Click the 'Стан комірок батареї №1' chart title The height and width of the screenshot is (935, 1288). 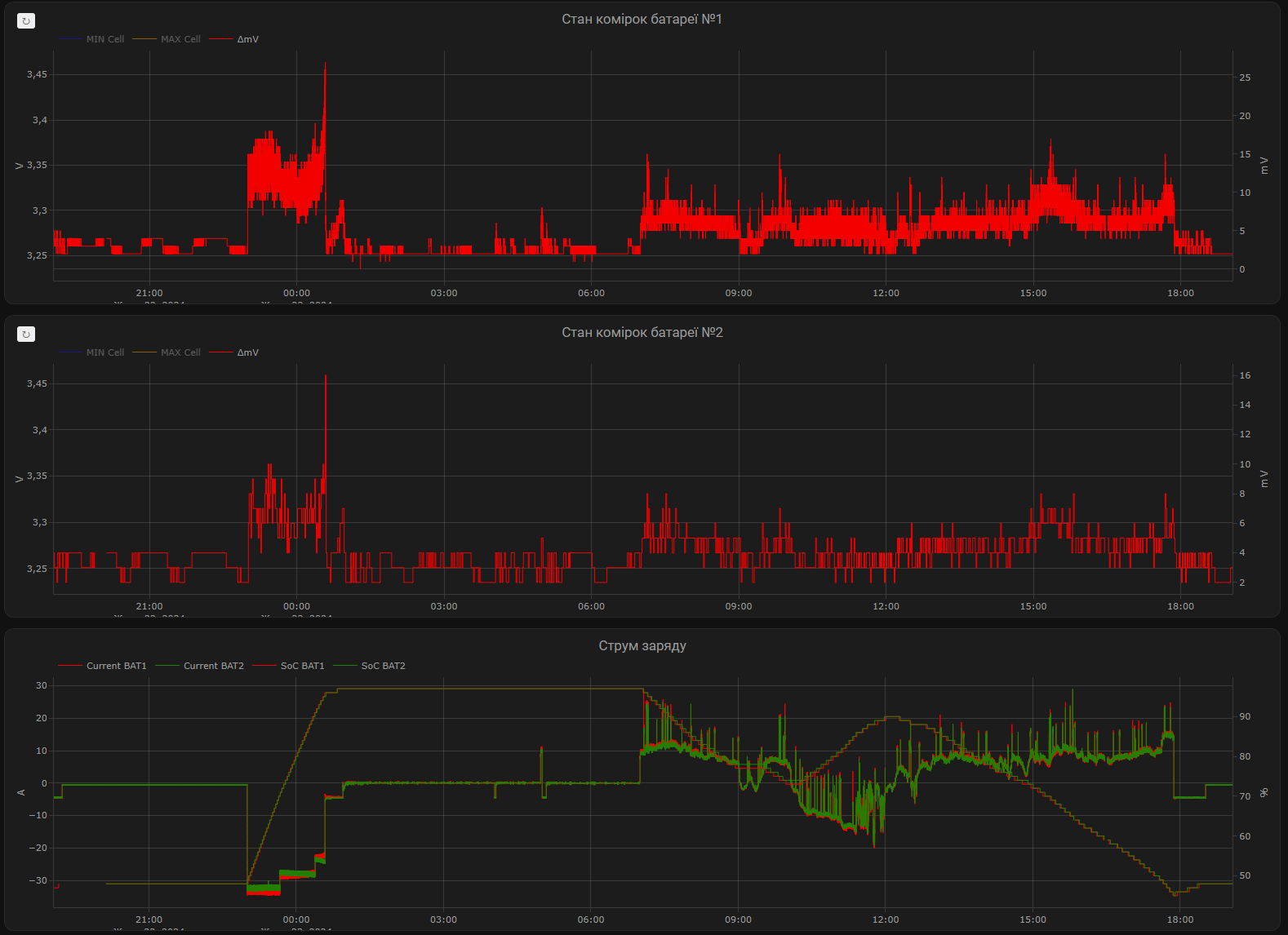point(642,19)
